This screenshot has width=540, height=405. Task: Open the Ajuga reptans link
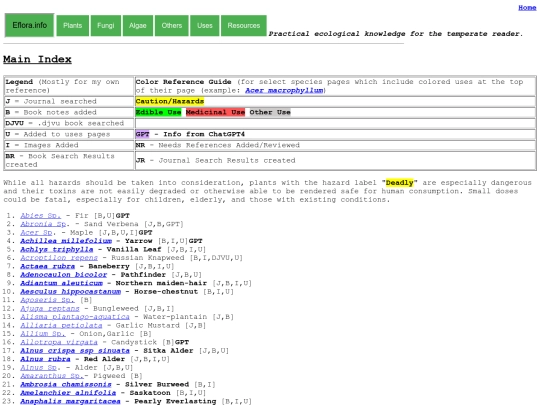click(x=50, y=309)
